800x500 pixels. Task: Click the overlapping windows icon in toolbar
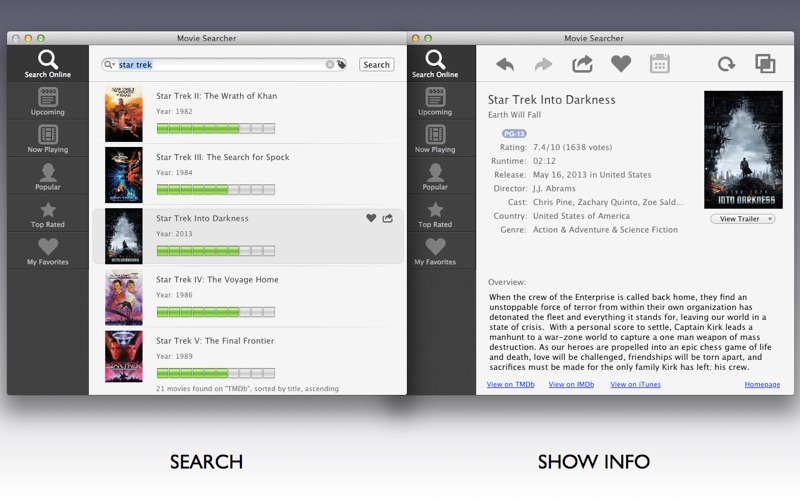[x=765, y=64]
